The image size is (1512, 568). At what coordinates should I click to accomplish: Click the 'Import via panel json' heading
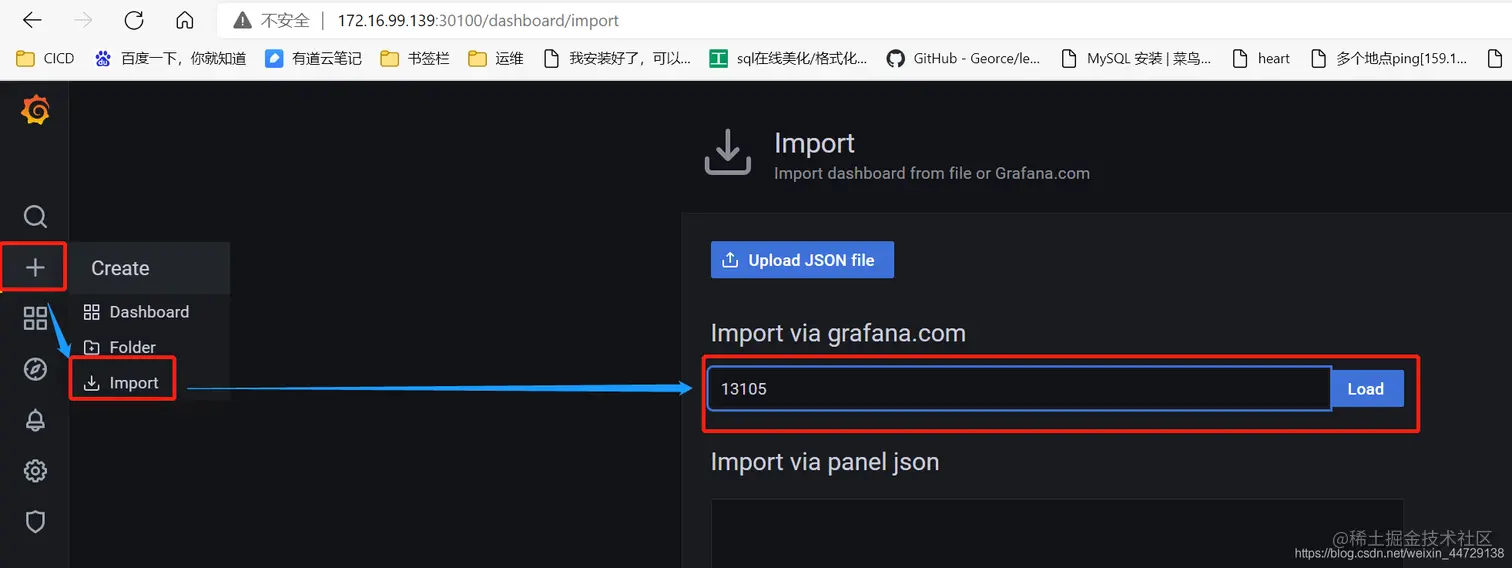pos(825,462)
